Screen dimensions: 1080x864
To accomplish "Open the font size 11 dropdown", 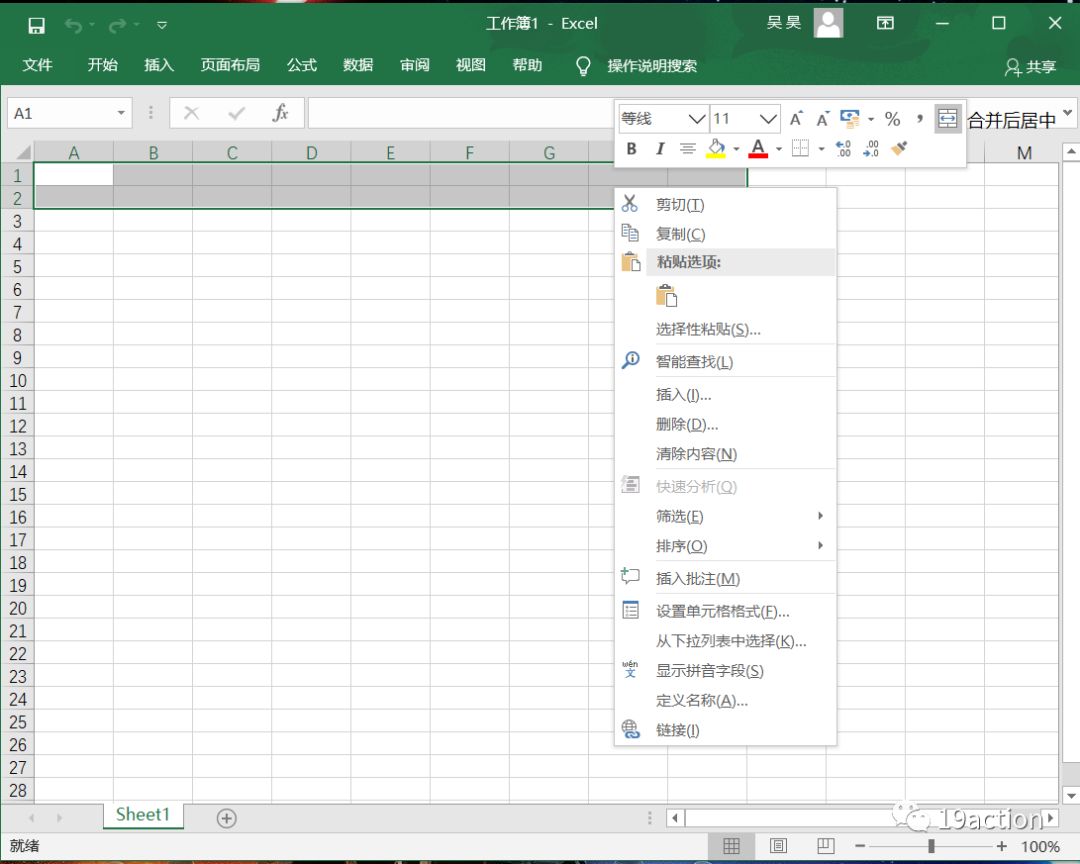I will 768,119.
